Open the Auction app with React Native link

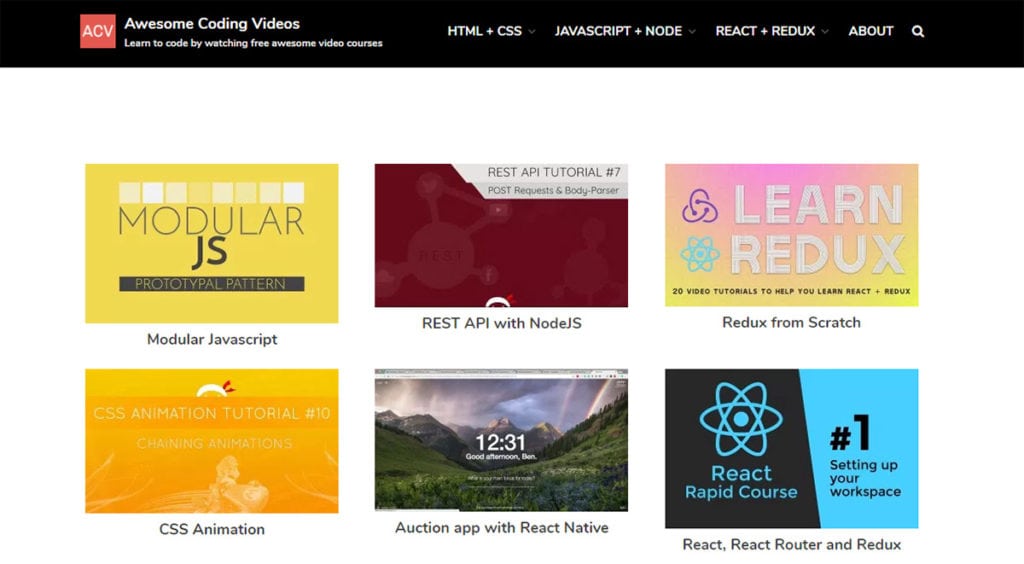502,527
